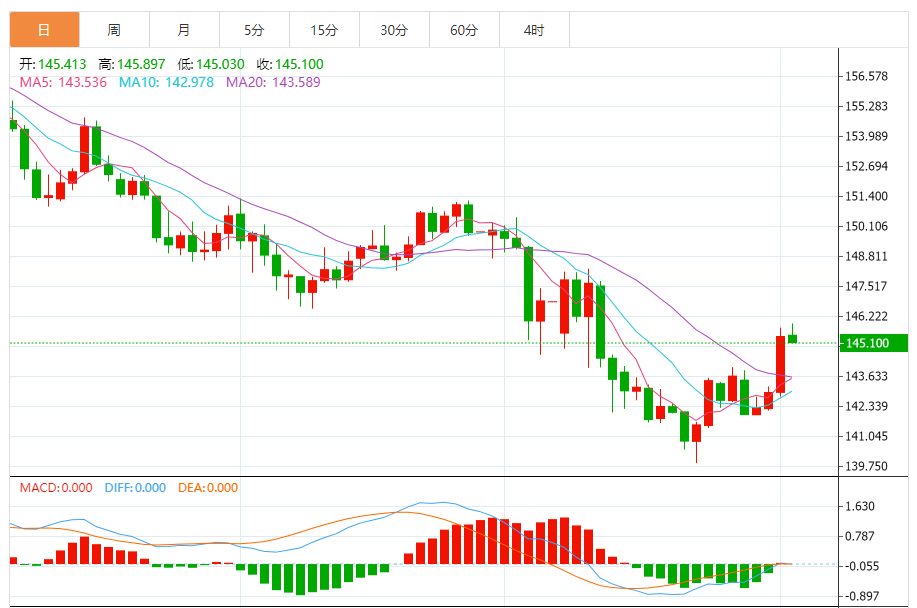Click the 146.222 price axis label
917x608 pixels.
point(866,316)
